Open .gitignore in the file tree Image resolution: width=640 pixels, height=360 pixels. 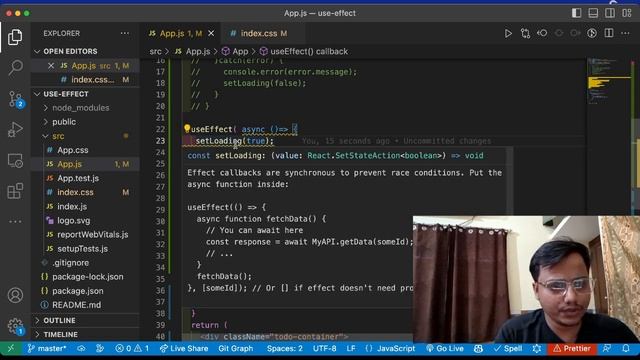(85, 262)
